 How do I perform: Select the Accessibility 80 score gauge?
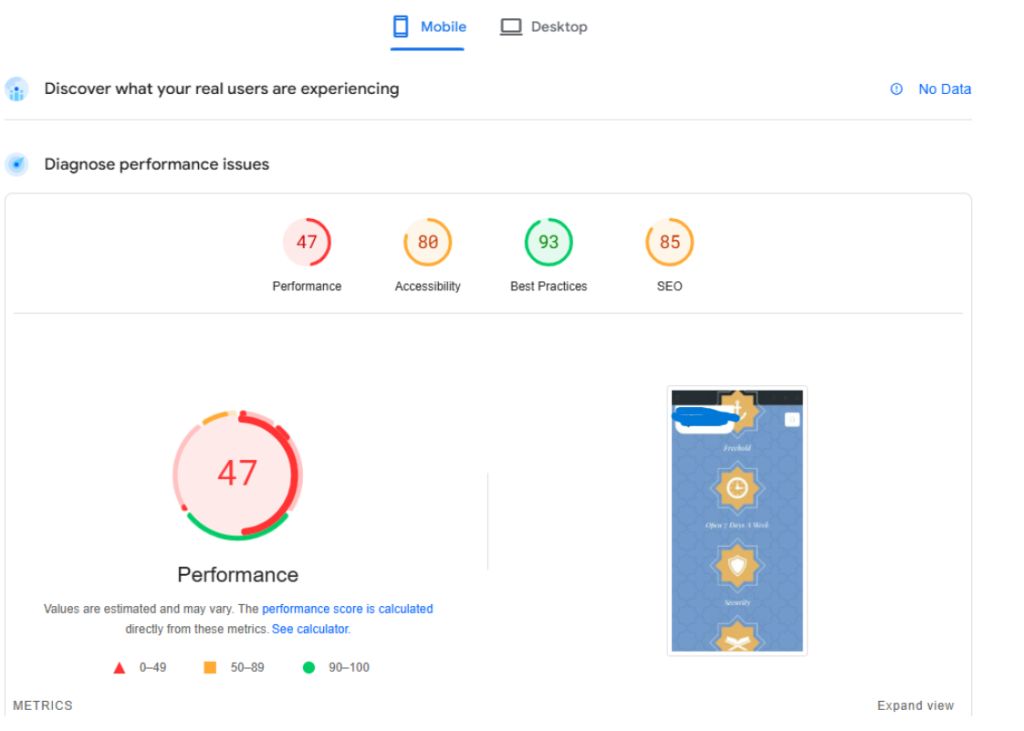427,243
